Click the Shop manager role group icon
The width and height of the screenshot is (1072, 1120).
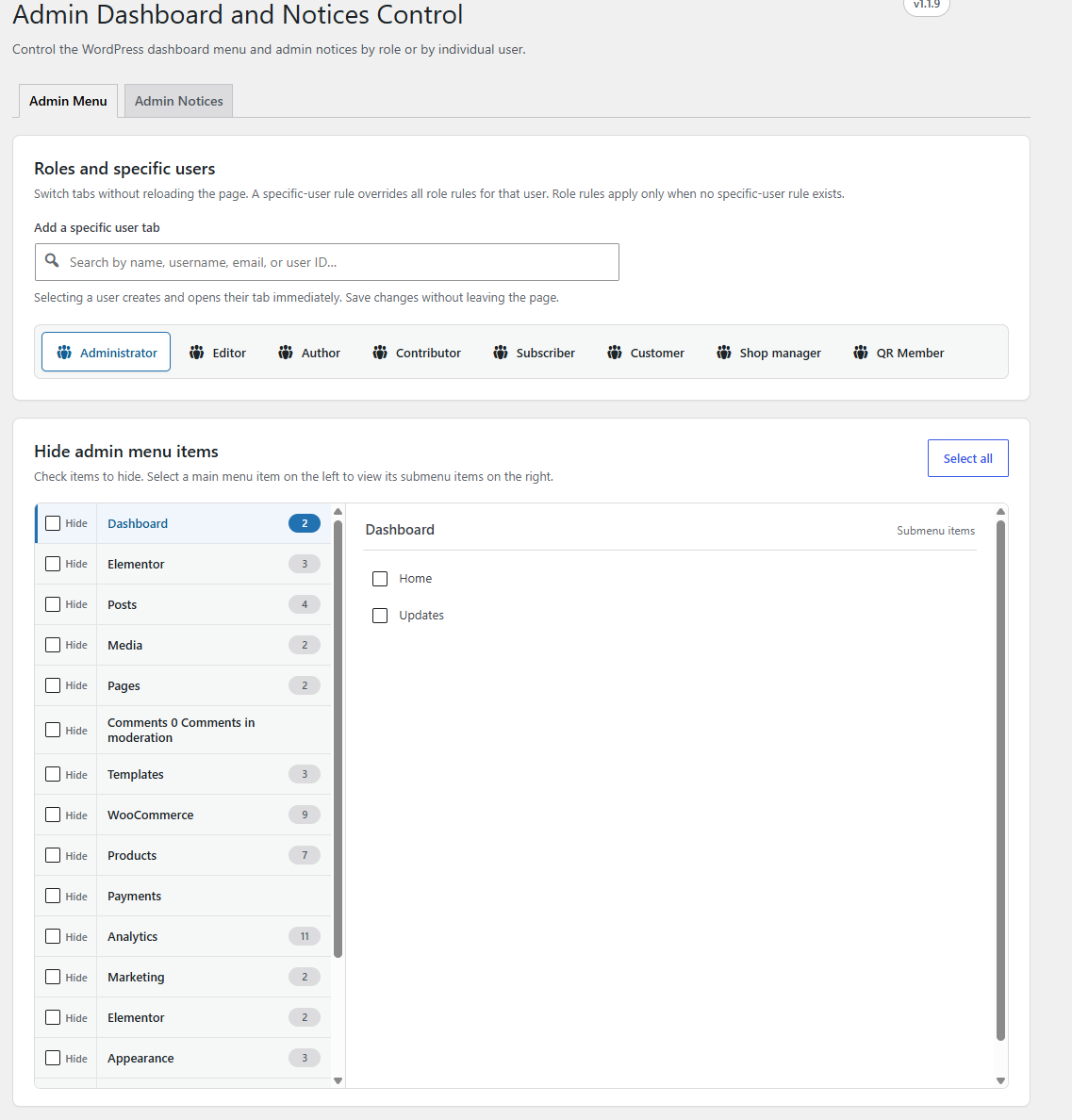(724, 353)
